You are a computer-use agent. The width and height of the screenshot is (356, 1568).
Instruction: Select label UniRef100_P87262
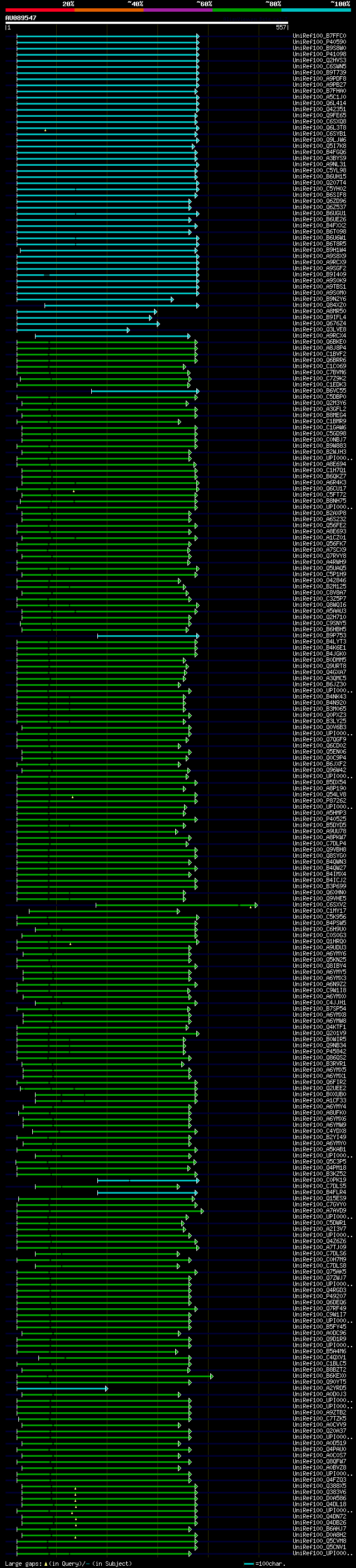tap(319, 801)
